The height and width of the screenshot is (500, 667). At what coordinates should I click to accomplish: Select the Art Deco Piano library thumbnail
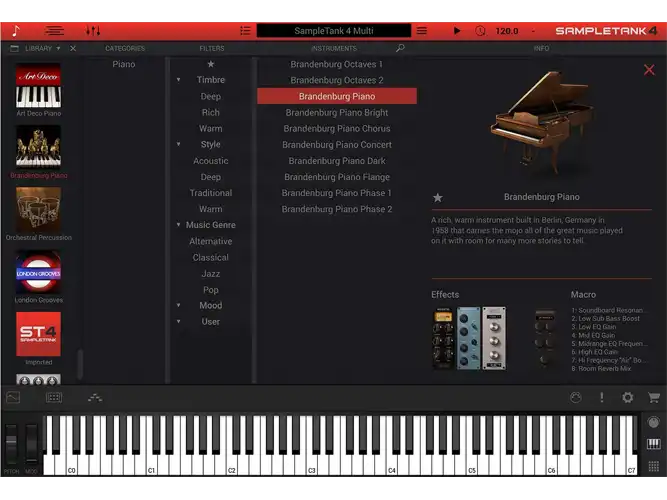(x=38, y=86)
